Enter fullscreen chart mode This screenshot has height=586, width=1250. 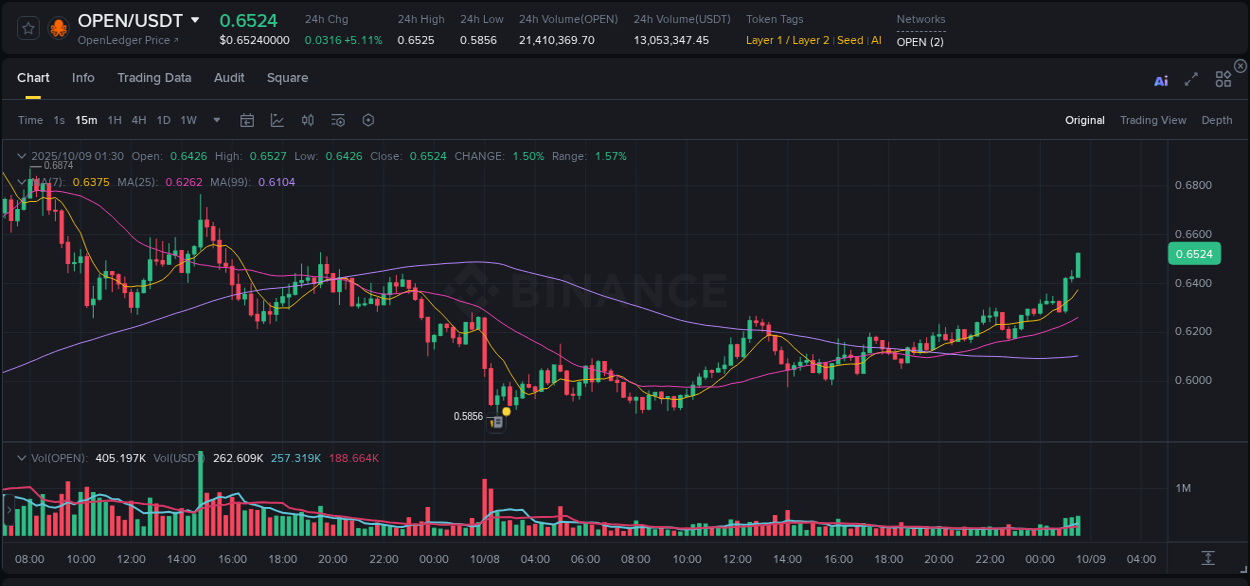pyautogui.click(x=1191, y=79)
